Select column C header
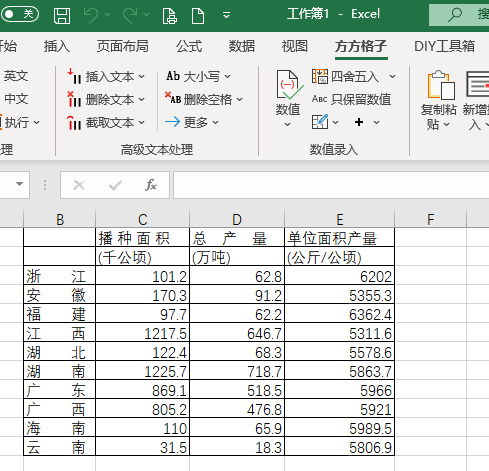 point(143,219)
